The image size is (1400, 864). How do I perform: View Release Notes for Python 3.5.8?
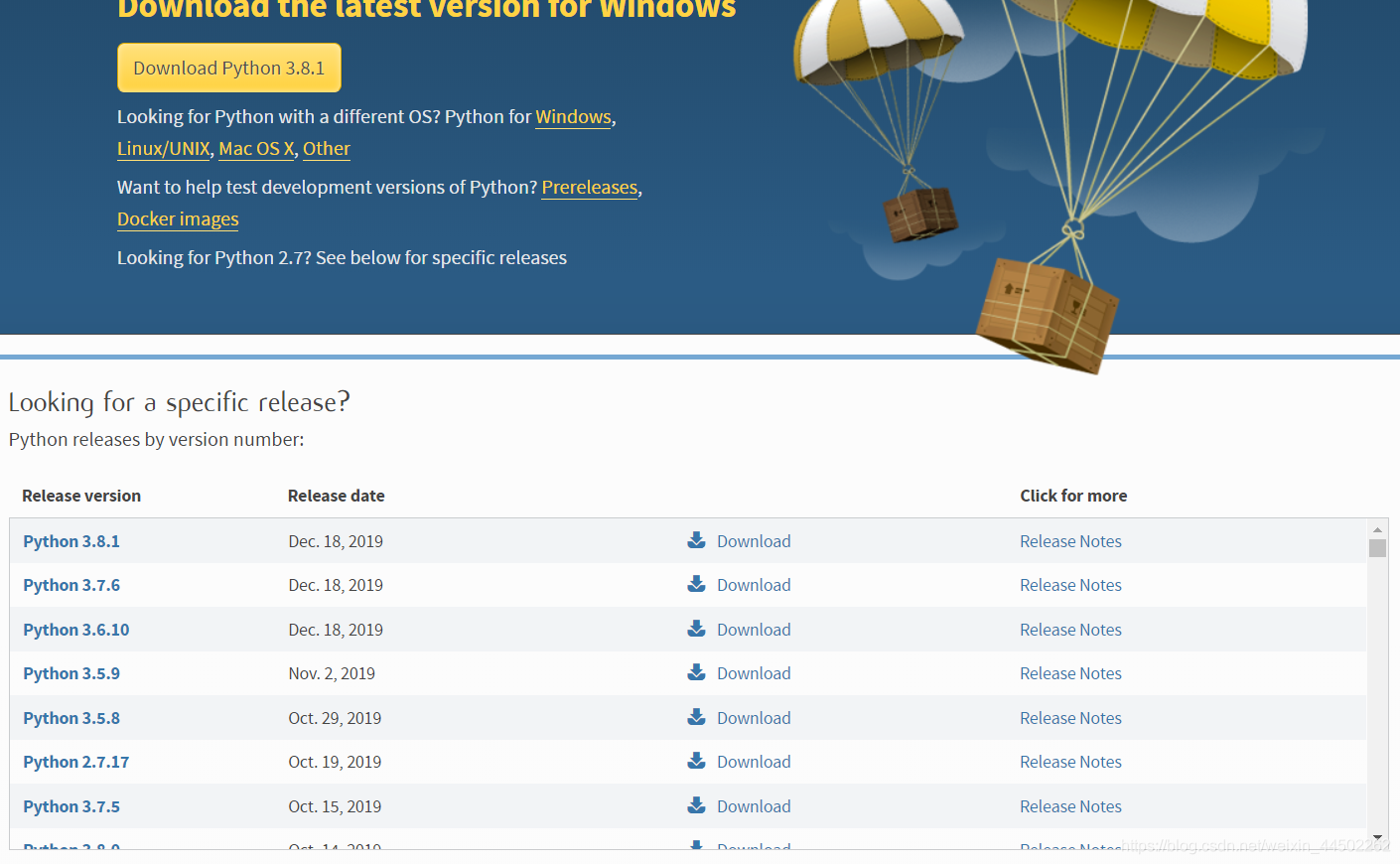[1070, 718]
